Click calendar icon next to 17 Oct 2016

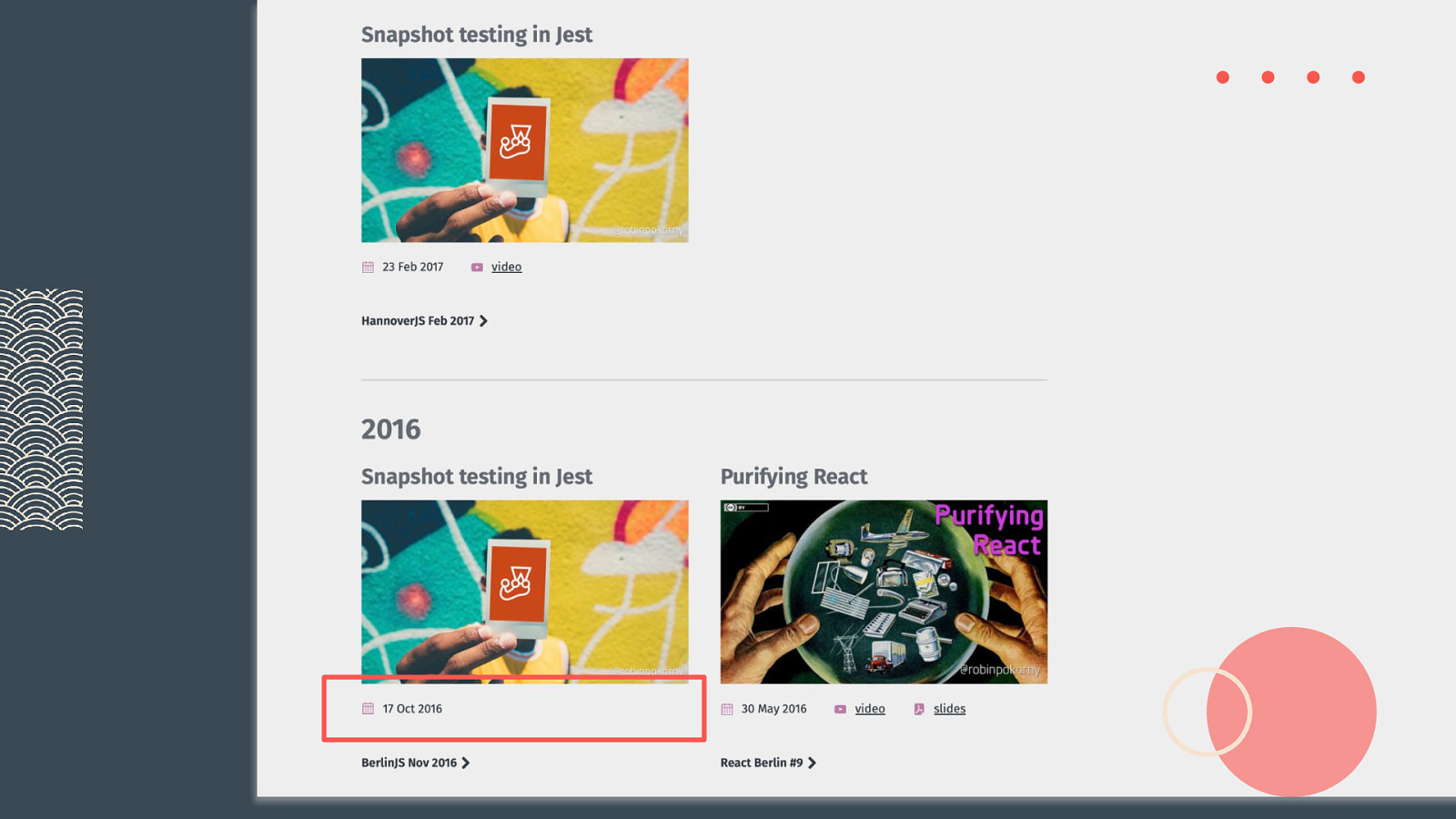click(368, 709)
